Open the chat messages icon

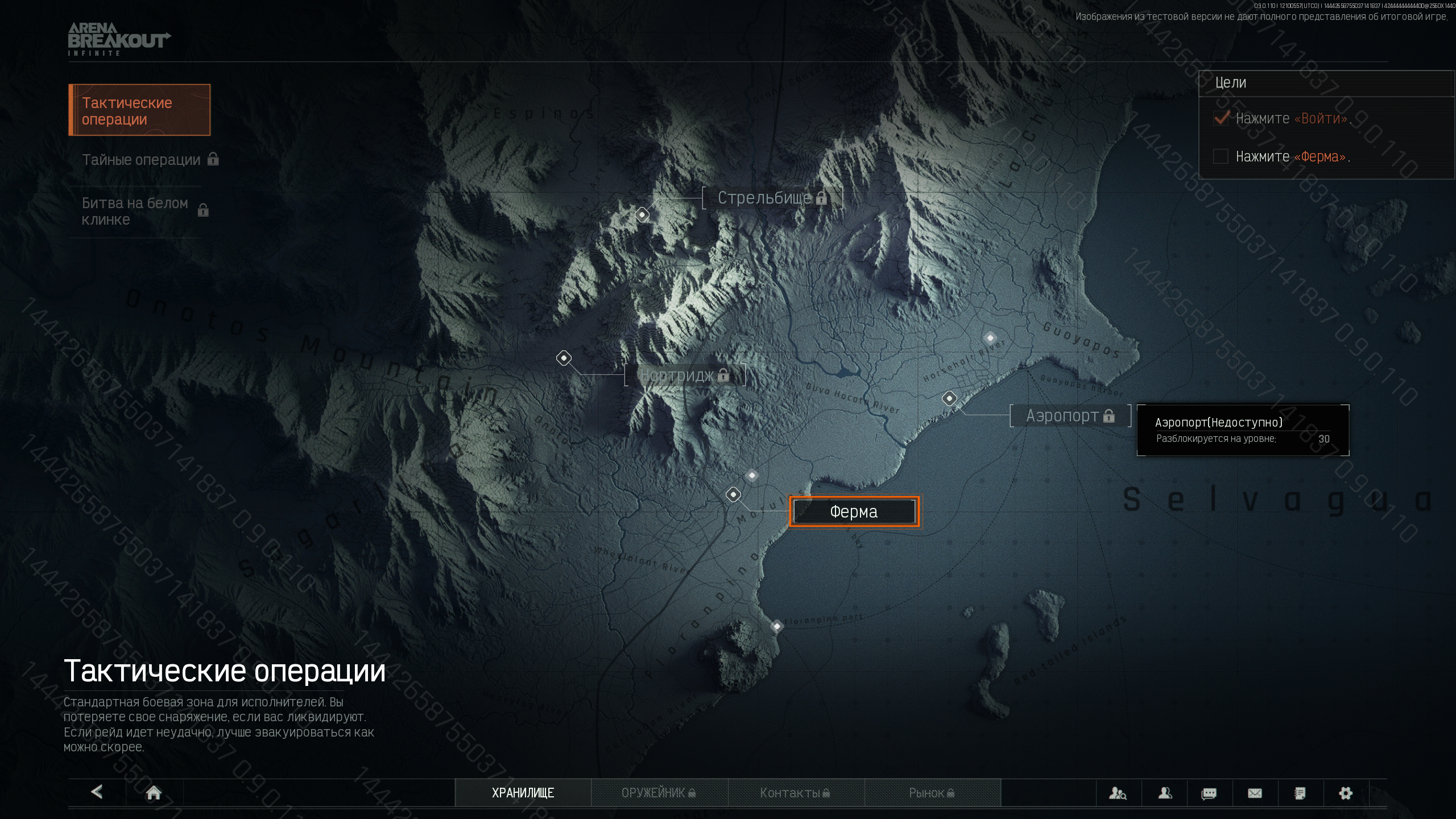coord(1209,793)
